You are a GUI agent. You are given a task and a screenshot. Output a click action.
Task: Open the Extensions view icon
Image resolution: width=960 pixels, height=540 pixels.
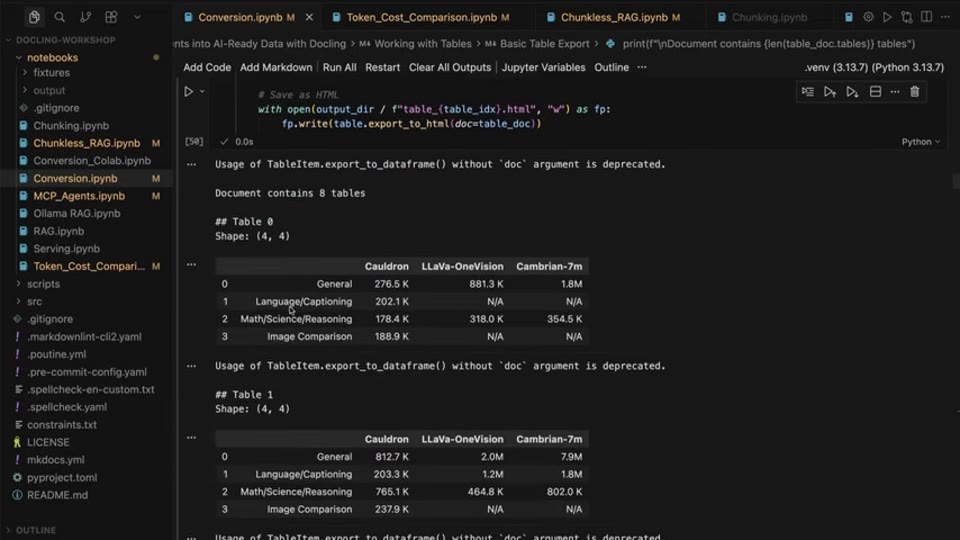(x=111, y=17)
